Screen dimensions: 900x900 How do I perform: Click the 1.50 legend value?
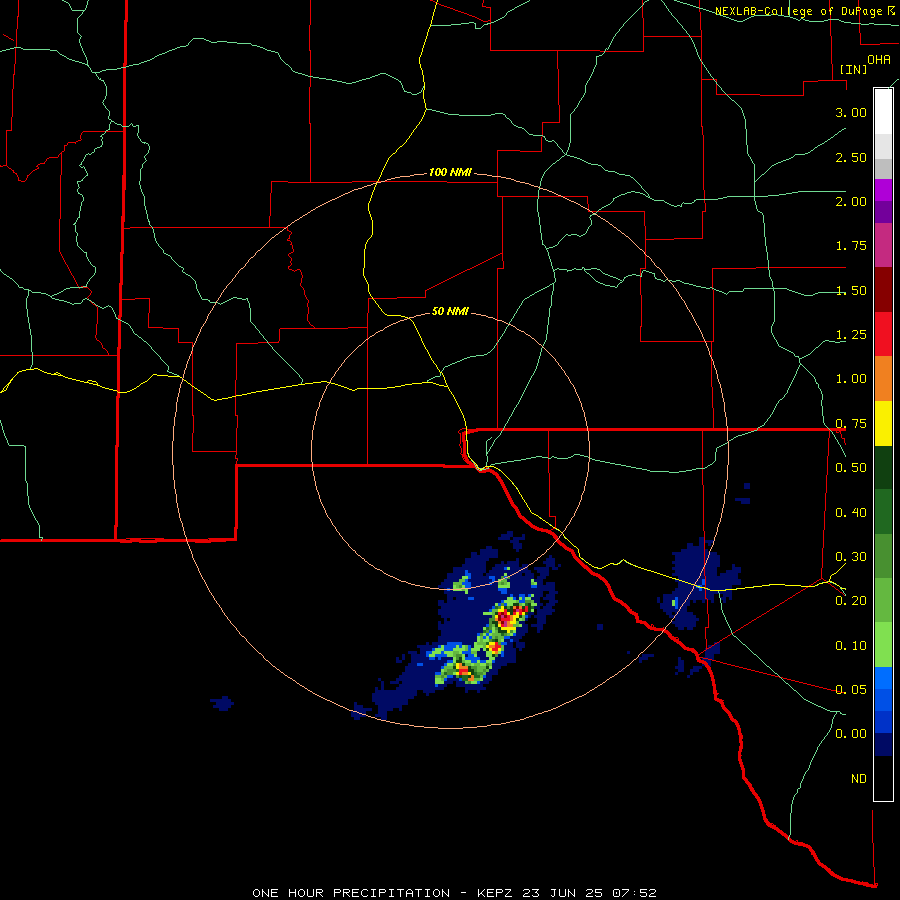tap(851, 290)
